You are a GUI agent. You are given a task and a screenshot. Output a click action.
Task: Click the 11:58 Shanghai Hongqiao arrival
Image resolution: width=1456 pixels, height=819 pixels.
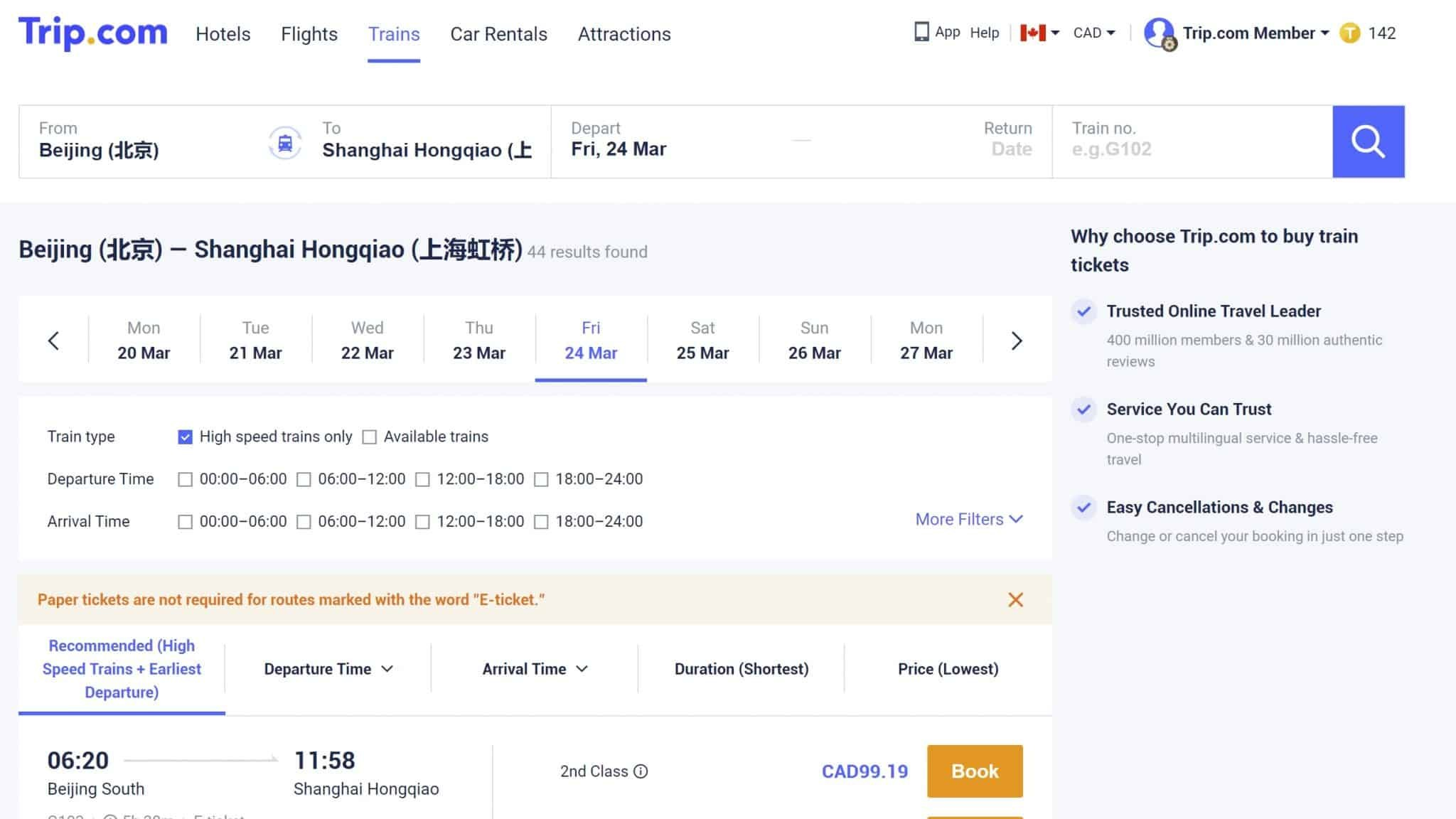[x=366, y=773]
